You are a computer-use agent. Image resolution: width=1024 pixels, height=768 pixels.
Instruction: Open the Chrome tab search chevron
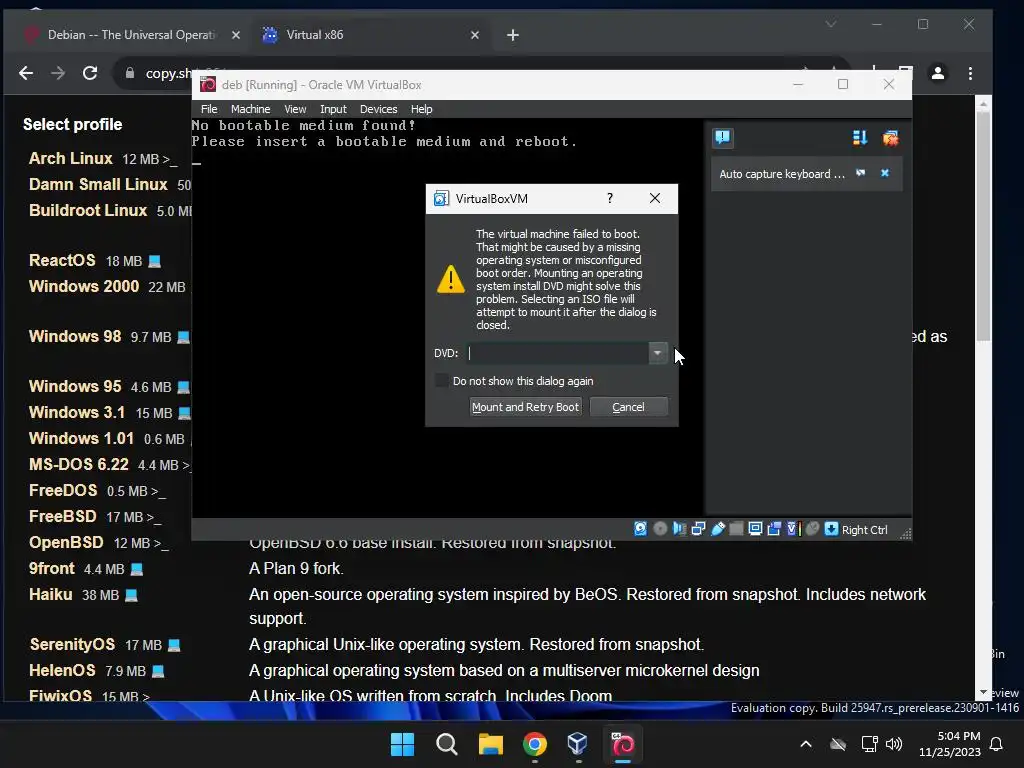(831, 24)
